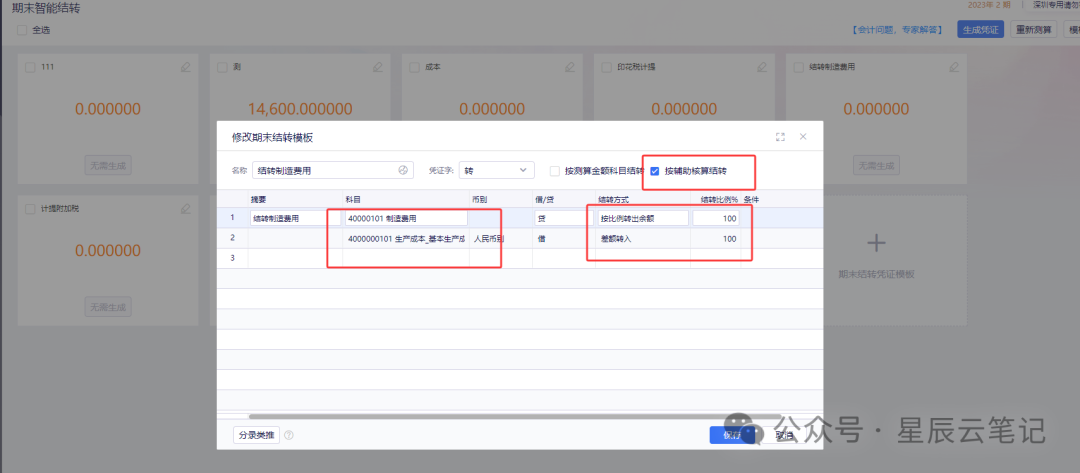Click pencil icon on 结转制造费用 card
Screen dimensions: 1080x473
(954, 67)
